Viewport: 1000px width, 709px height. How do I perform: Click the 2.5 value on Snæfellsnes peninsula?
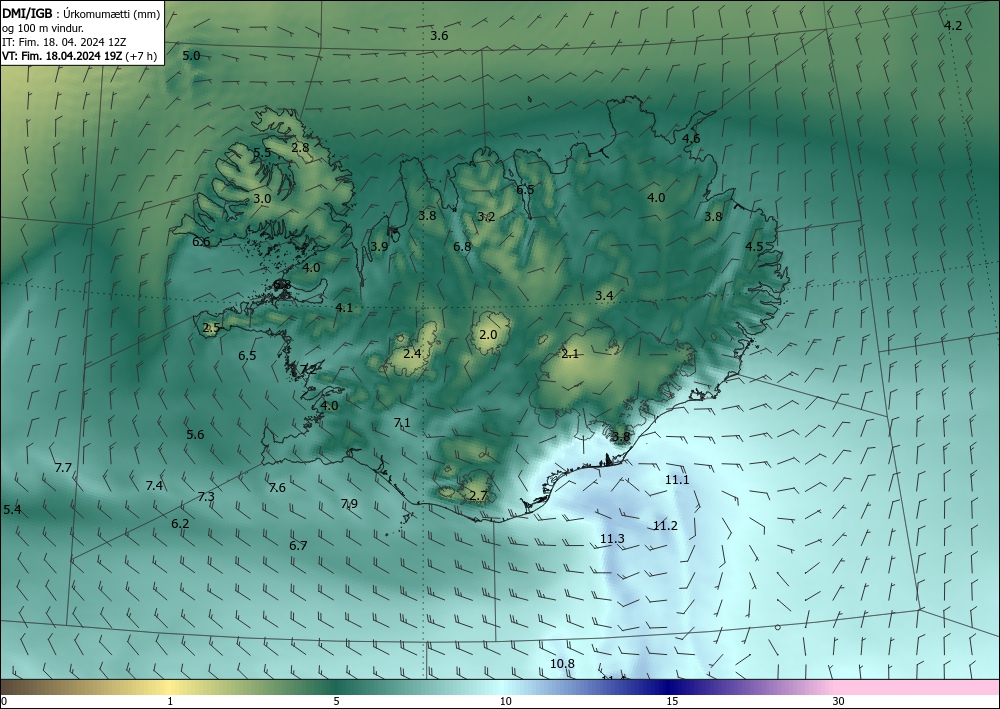click(211, 328)
